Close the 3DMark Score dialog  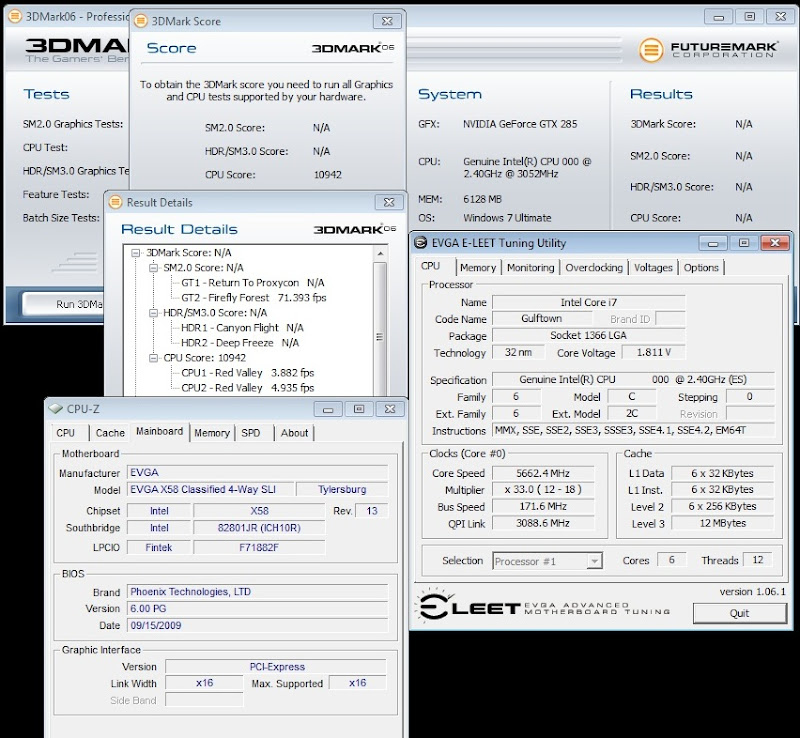point(386,21)
